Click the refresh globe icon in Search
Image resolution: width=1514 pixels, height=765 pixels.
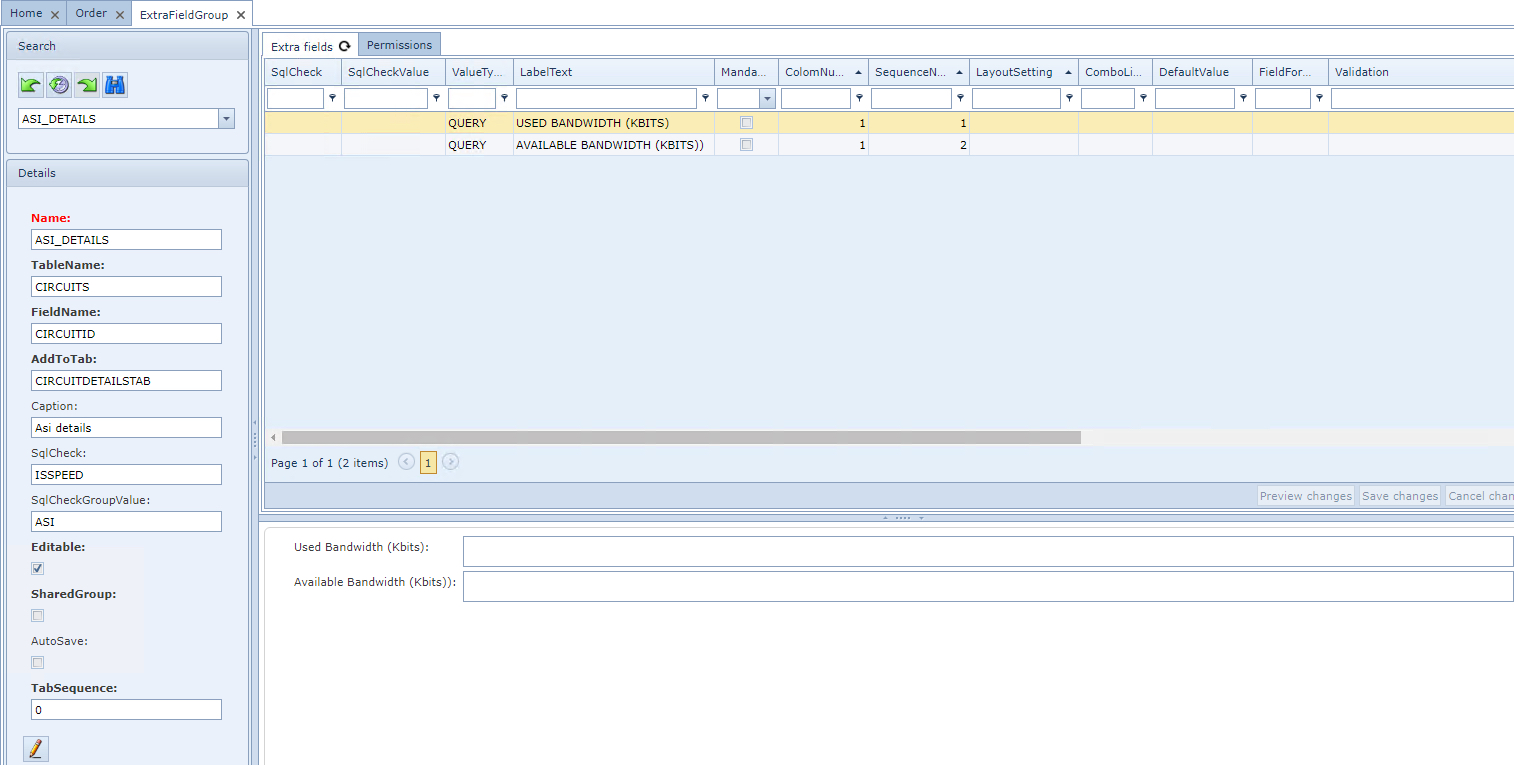(59, 86)
